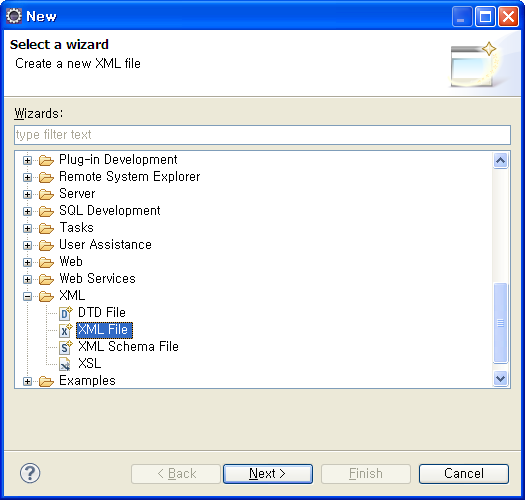This screenshot has height=500, width=525.
Task: Open help via the question mark icon
Action: 30,473
